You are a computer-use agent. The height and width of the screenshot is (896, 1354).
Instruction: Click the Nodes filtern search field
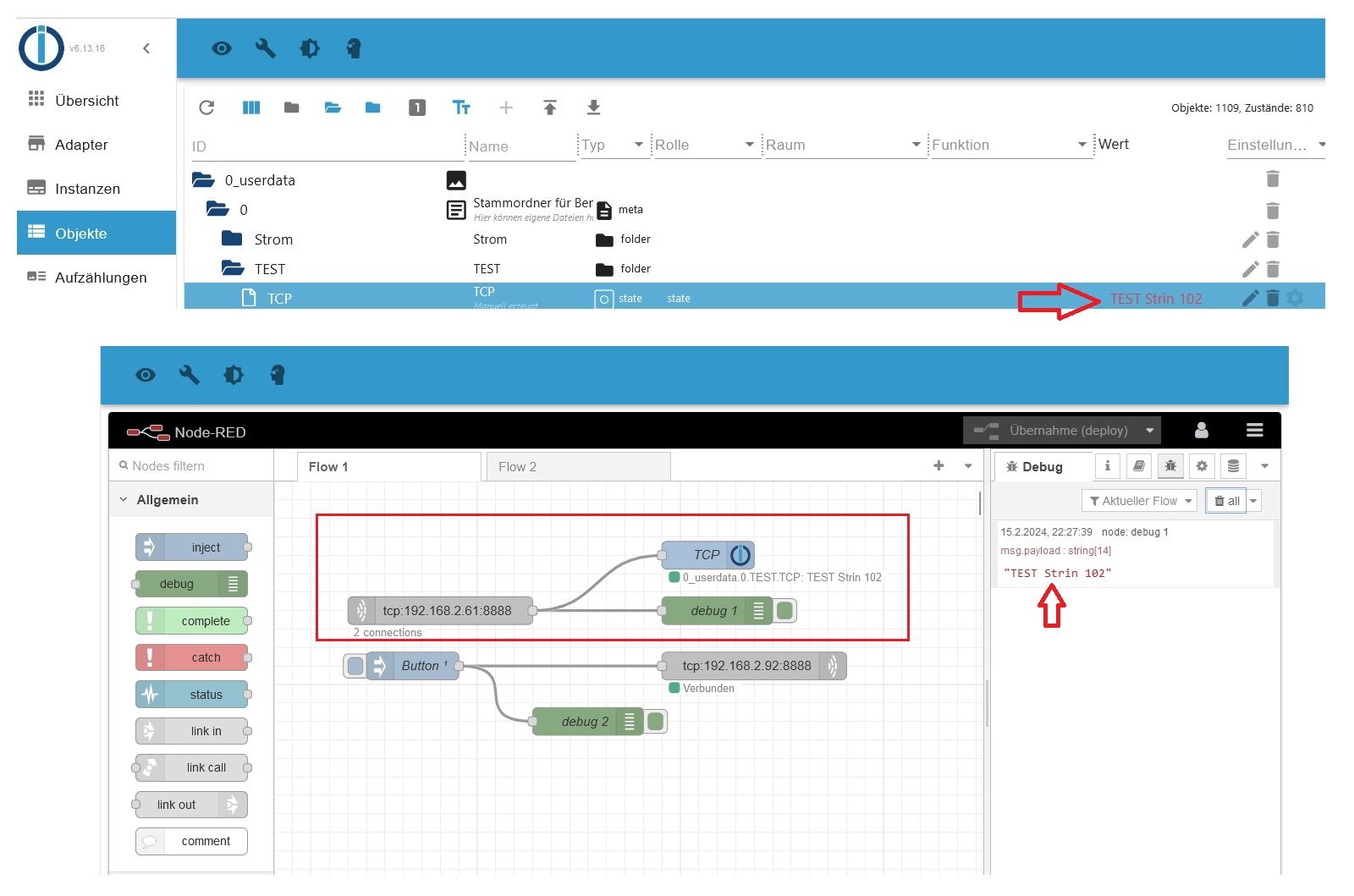(x=191, y=466)
